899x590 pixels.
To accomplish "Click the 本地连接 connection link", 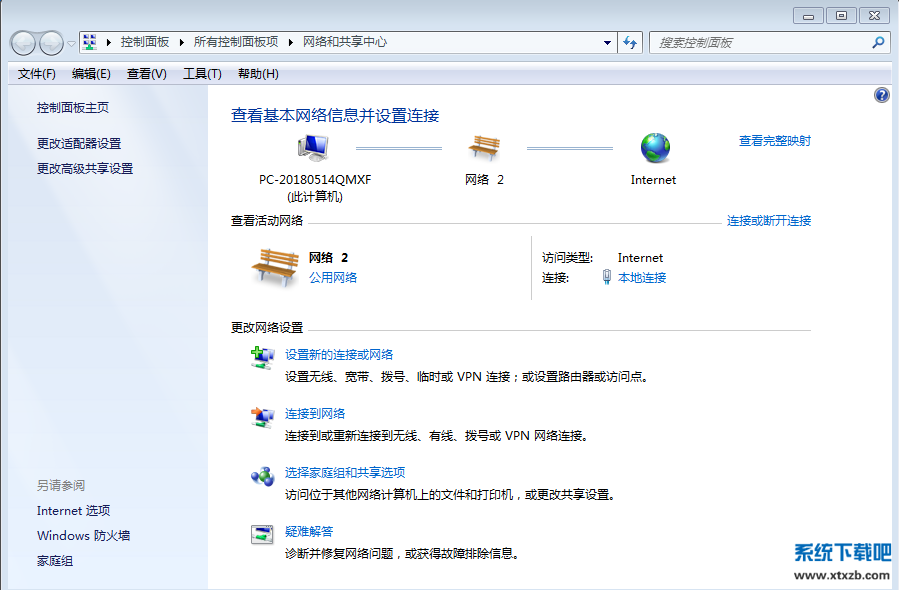I will point(642,278).
